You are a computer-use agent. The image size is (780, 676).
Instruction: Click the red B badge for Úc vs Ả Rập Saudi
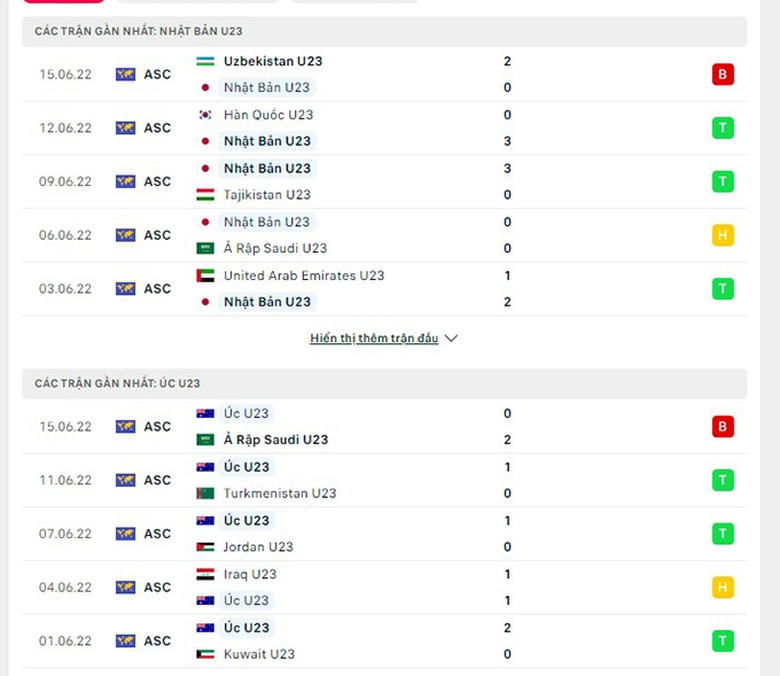(x=722, y=427)
